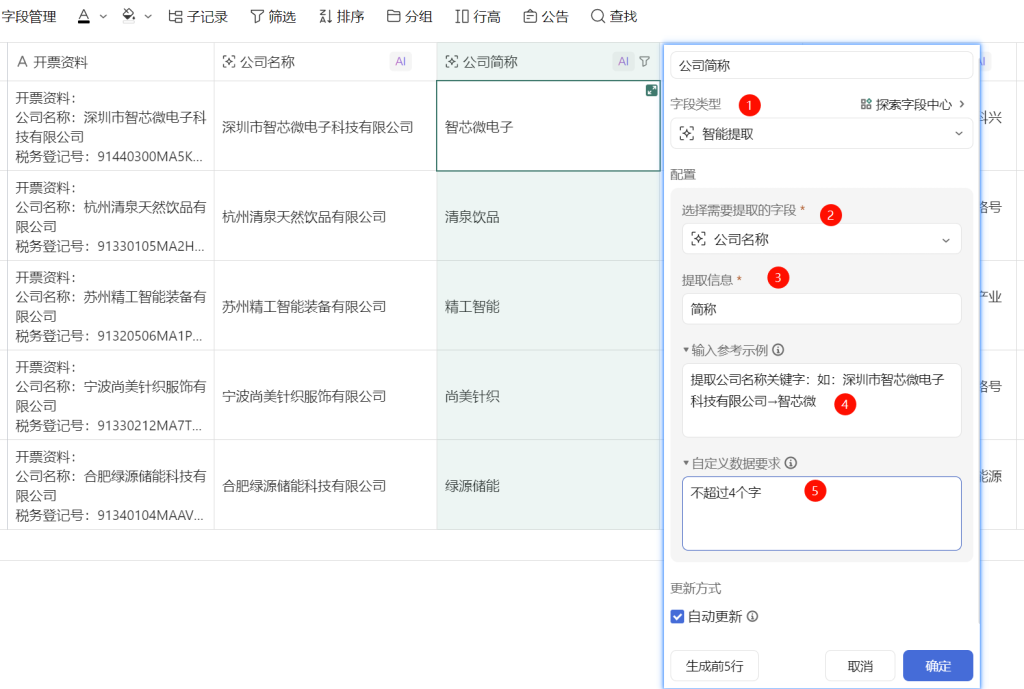This screenshot has width=1024, height=689.
Task: Open the 智能提取 field type dropdown
Action: (822, 133)
